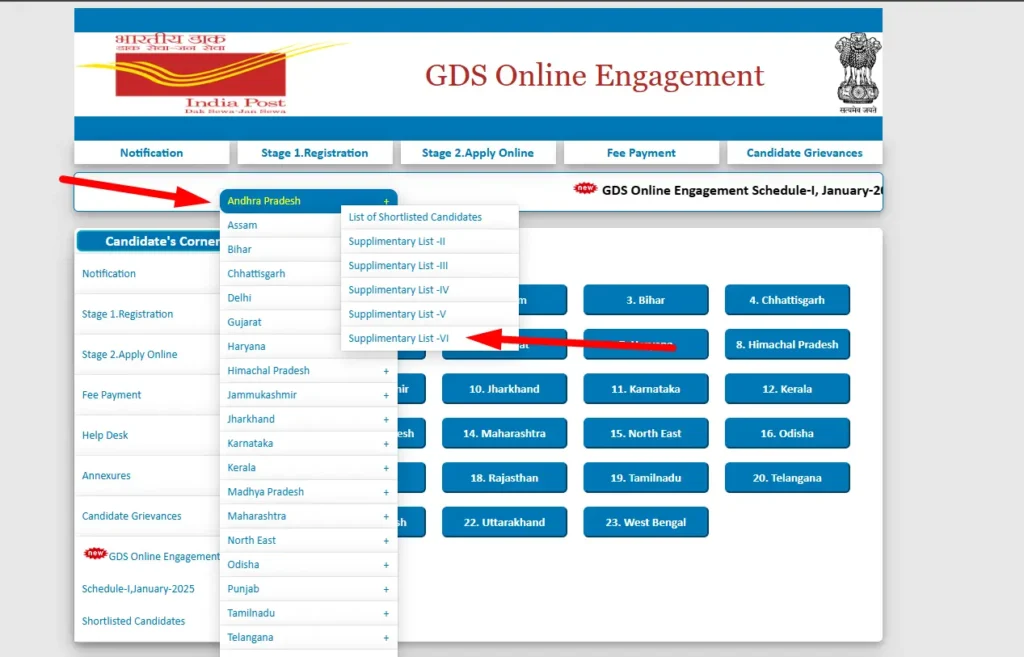Open the Stage 2.Apply Online tab
This screenshot has width=1024, height=657.
[478, 152]
